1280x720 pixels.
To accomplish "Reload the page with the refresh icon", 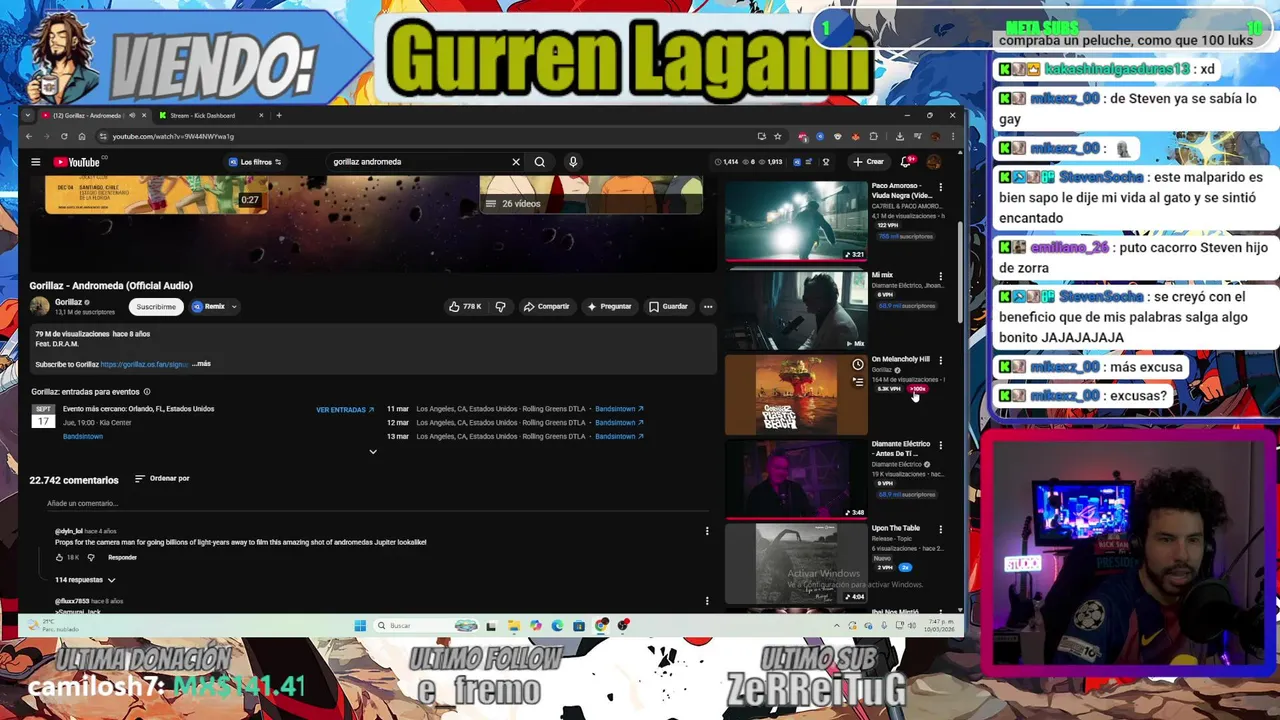I will [x=64, y=136].
